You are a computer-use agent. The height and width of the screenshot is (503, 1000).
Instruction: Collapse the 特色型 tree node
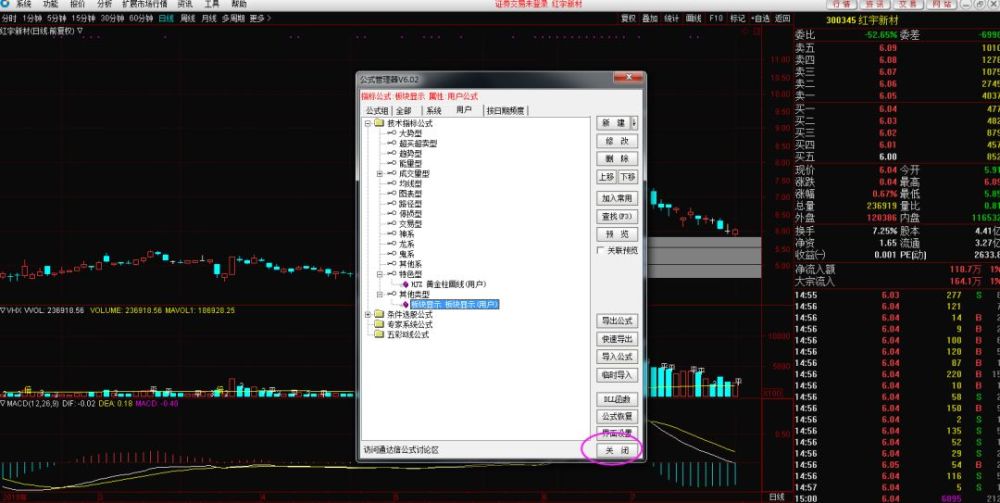point(380,273)
